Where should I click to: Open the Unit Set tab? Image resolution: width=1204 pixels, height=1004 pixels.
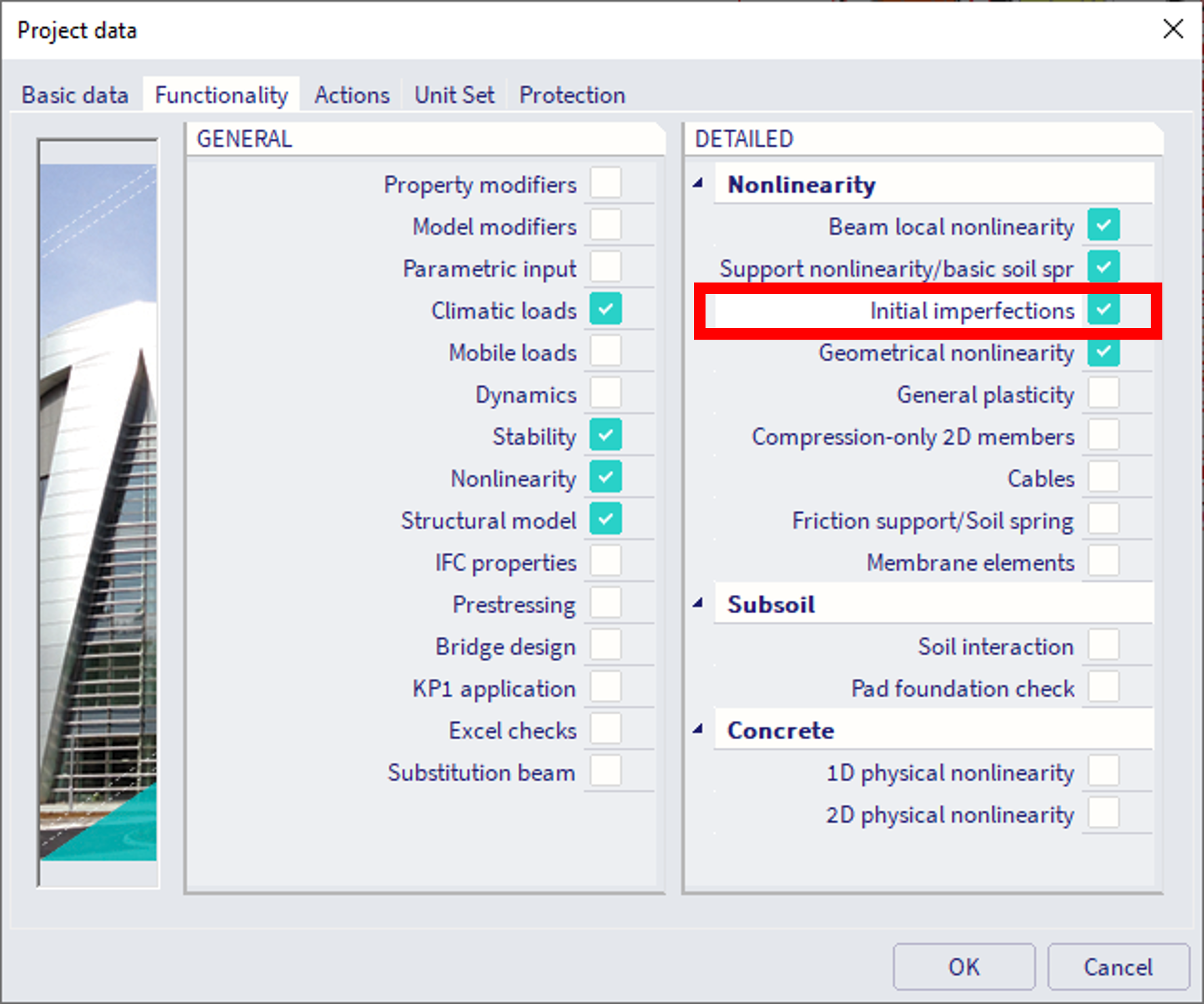(x=454, y=94)
